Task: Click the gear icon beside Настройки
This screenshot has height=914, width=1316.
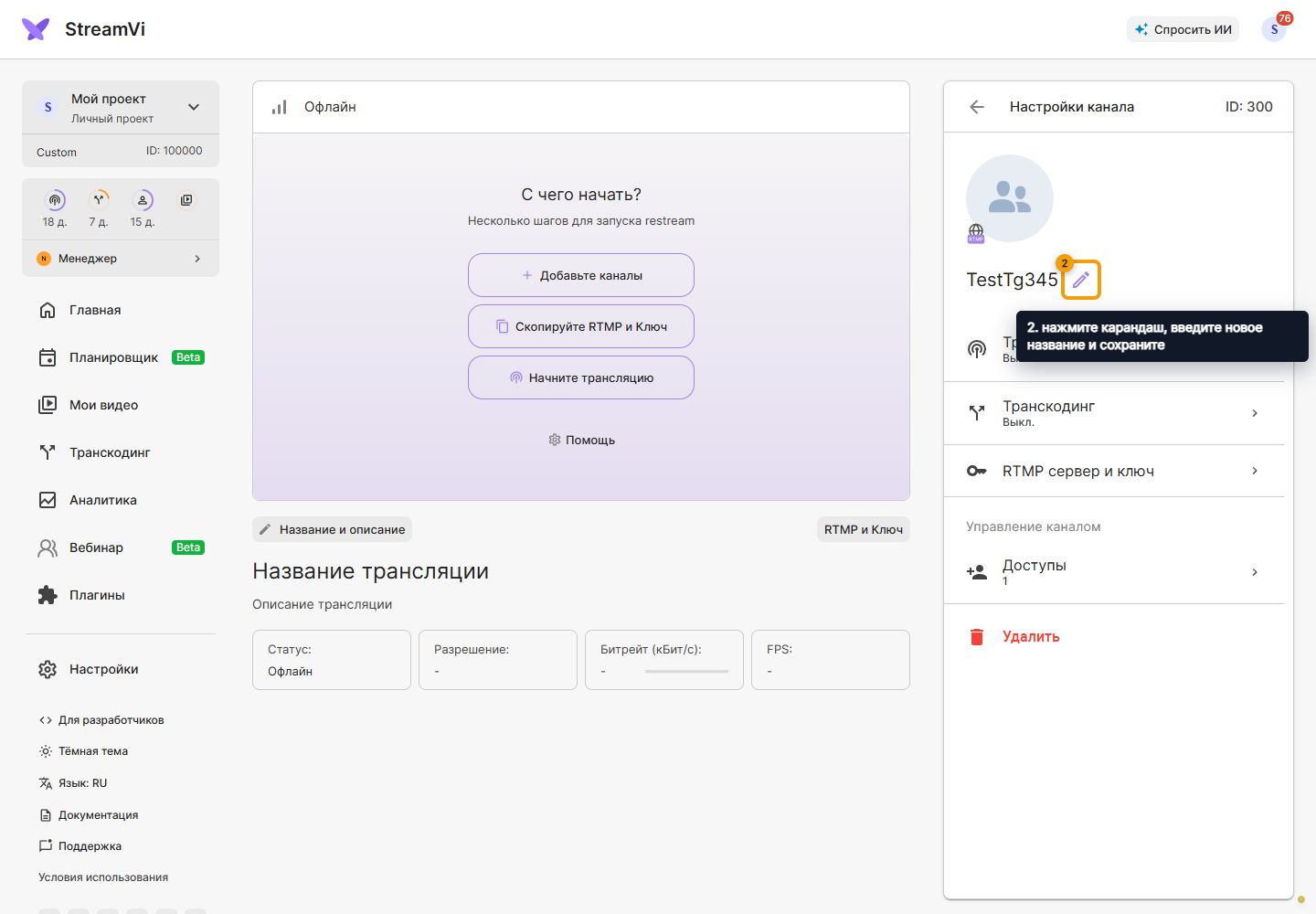Action: pyautogui.click(x=48, y=670)
